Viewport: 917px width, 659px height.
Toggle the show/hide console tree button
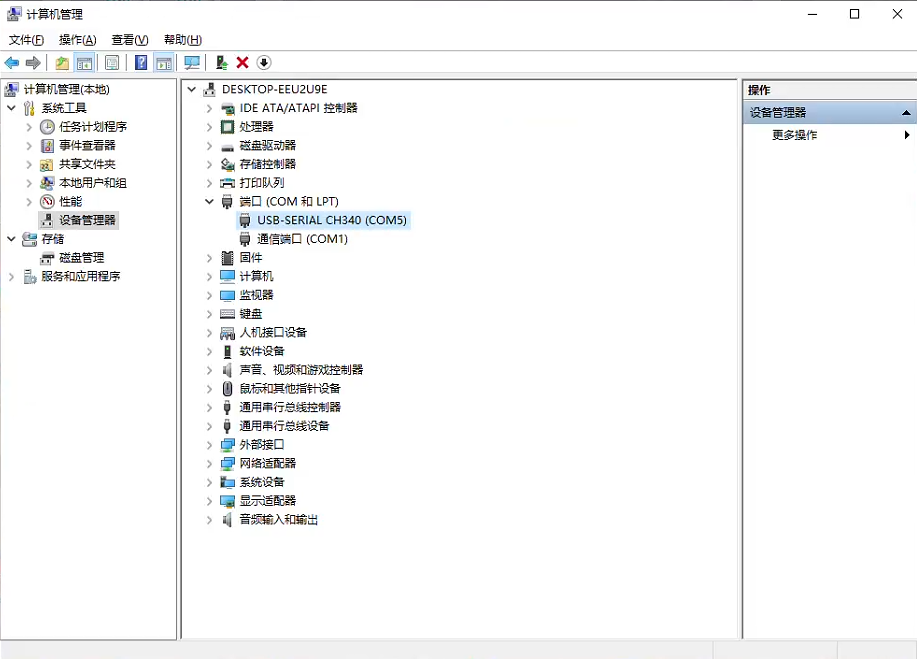click(85, 63)
